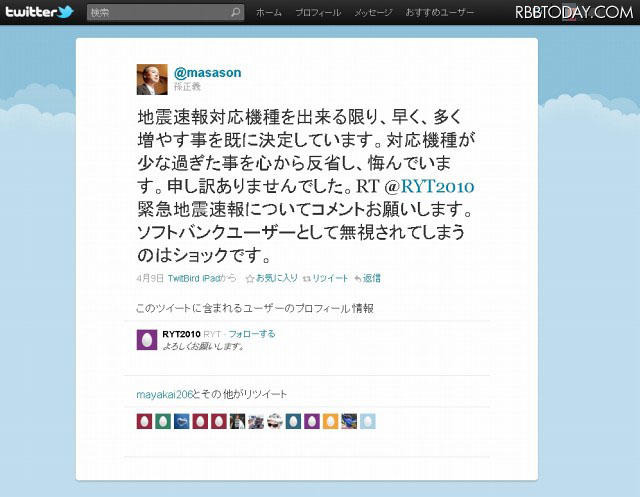640x497 pixels.
Task: Click the orange egg retweeter avatar
Action: coord(331,421)
